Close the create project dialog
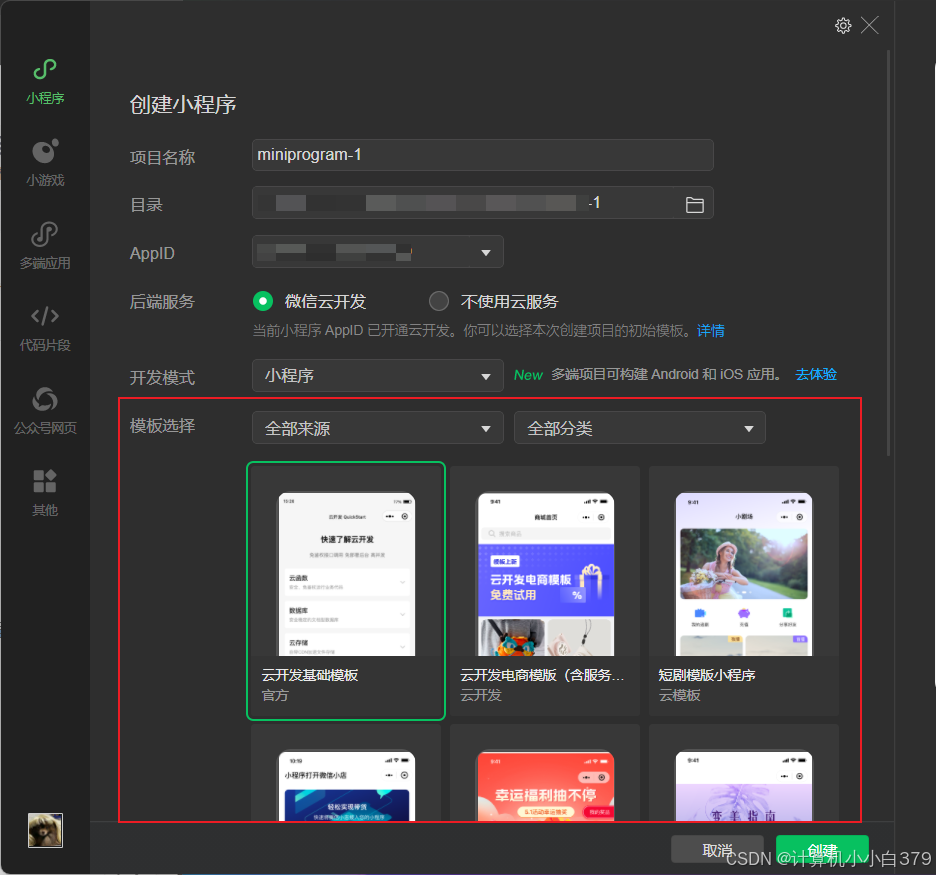This screenshot has height=875, width=936. click(x=870, y=26)
